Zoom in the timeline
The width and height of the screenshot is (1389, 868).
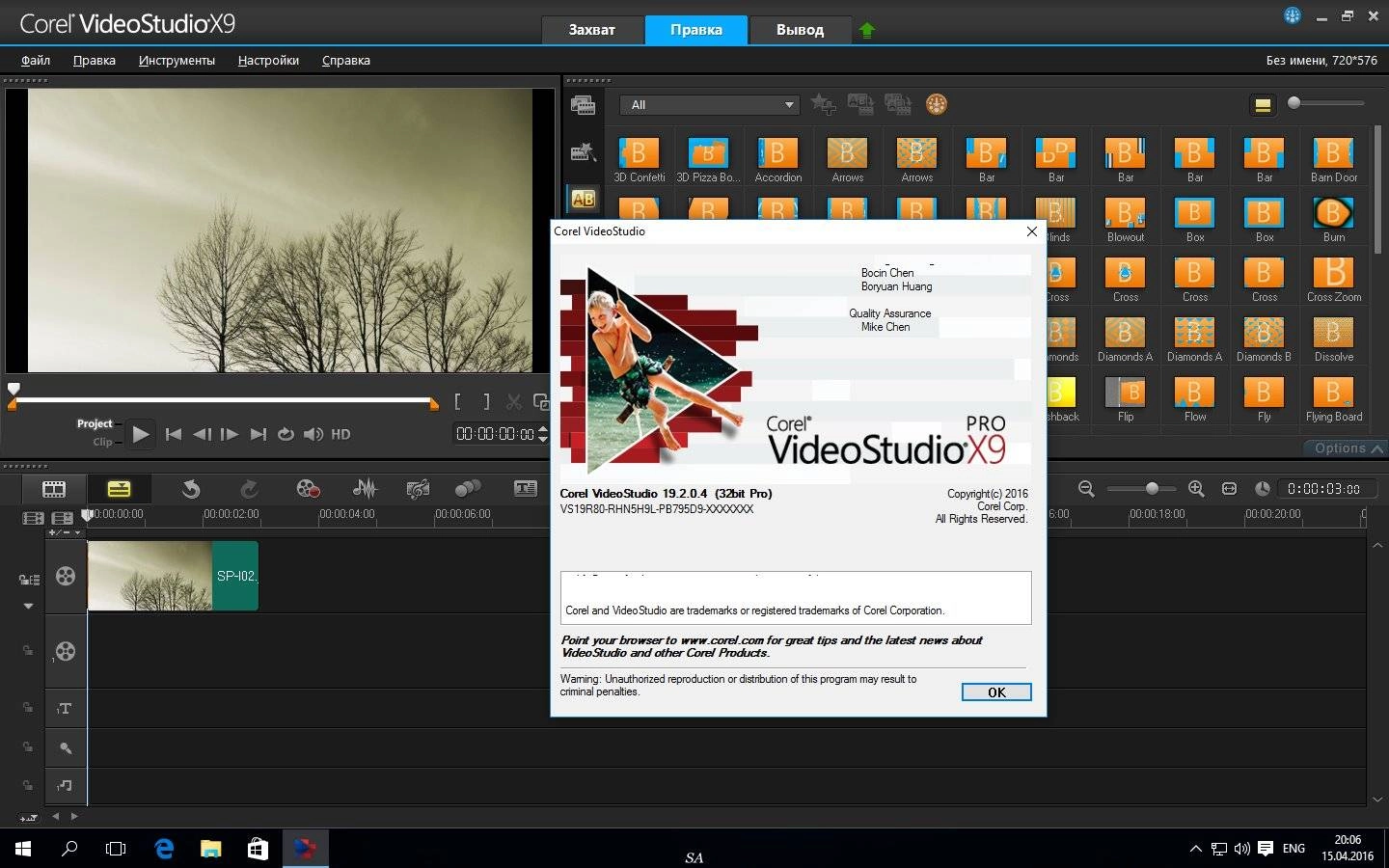tap(1196, 489)
